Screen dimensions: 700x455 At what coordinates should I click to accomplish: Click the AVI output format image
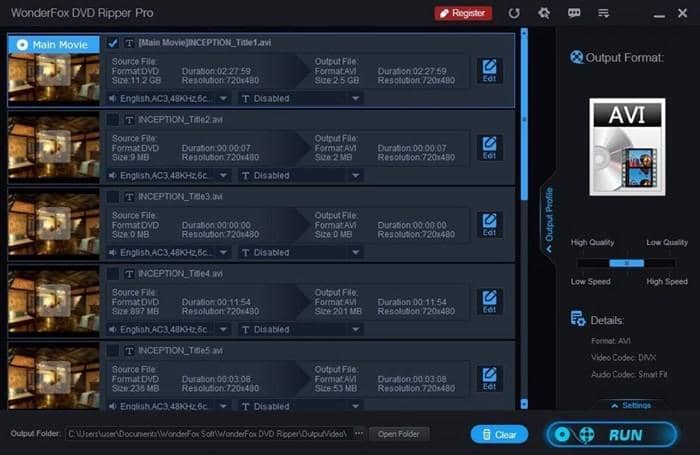[x=627, y=147]
